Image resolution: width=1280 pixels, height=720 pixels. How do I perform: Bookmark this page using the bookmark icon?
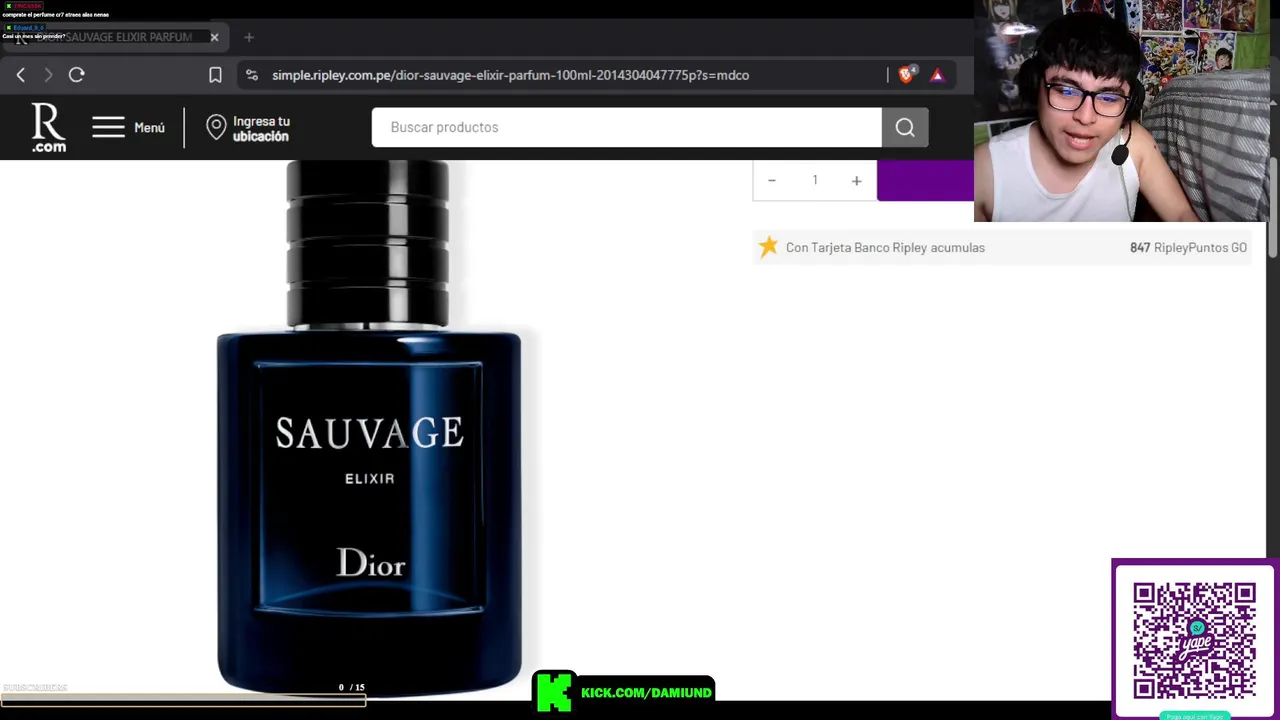(x=215, y=75)
